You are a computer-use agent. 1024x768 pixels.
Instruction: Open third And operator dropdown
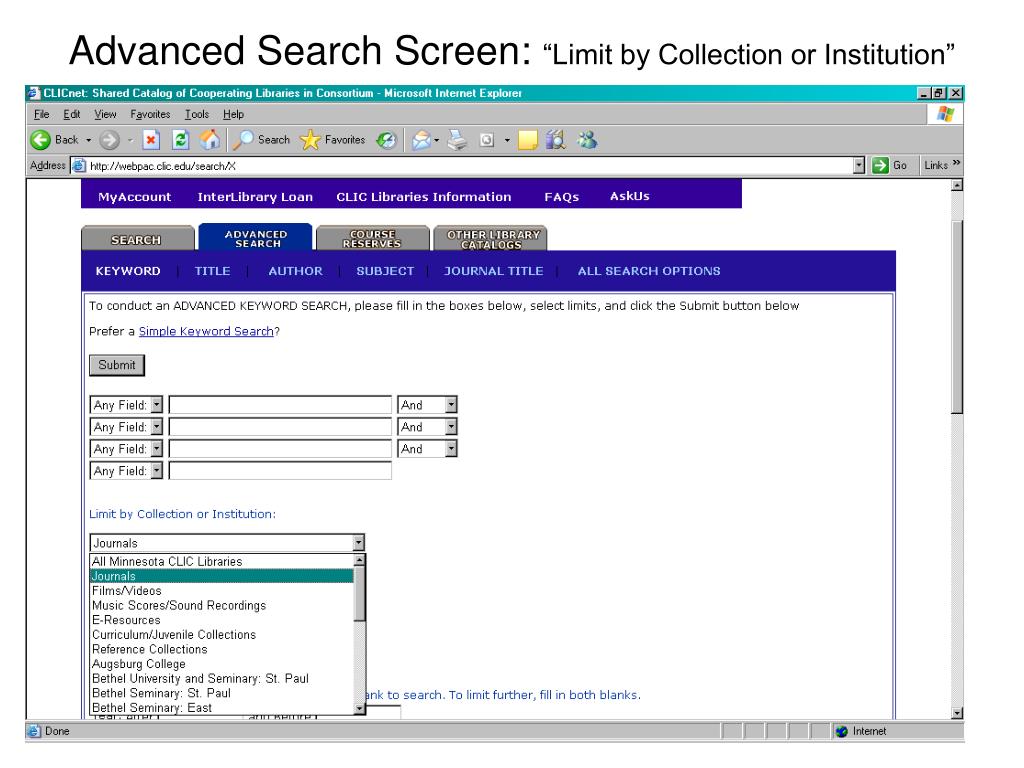point(451,449)
